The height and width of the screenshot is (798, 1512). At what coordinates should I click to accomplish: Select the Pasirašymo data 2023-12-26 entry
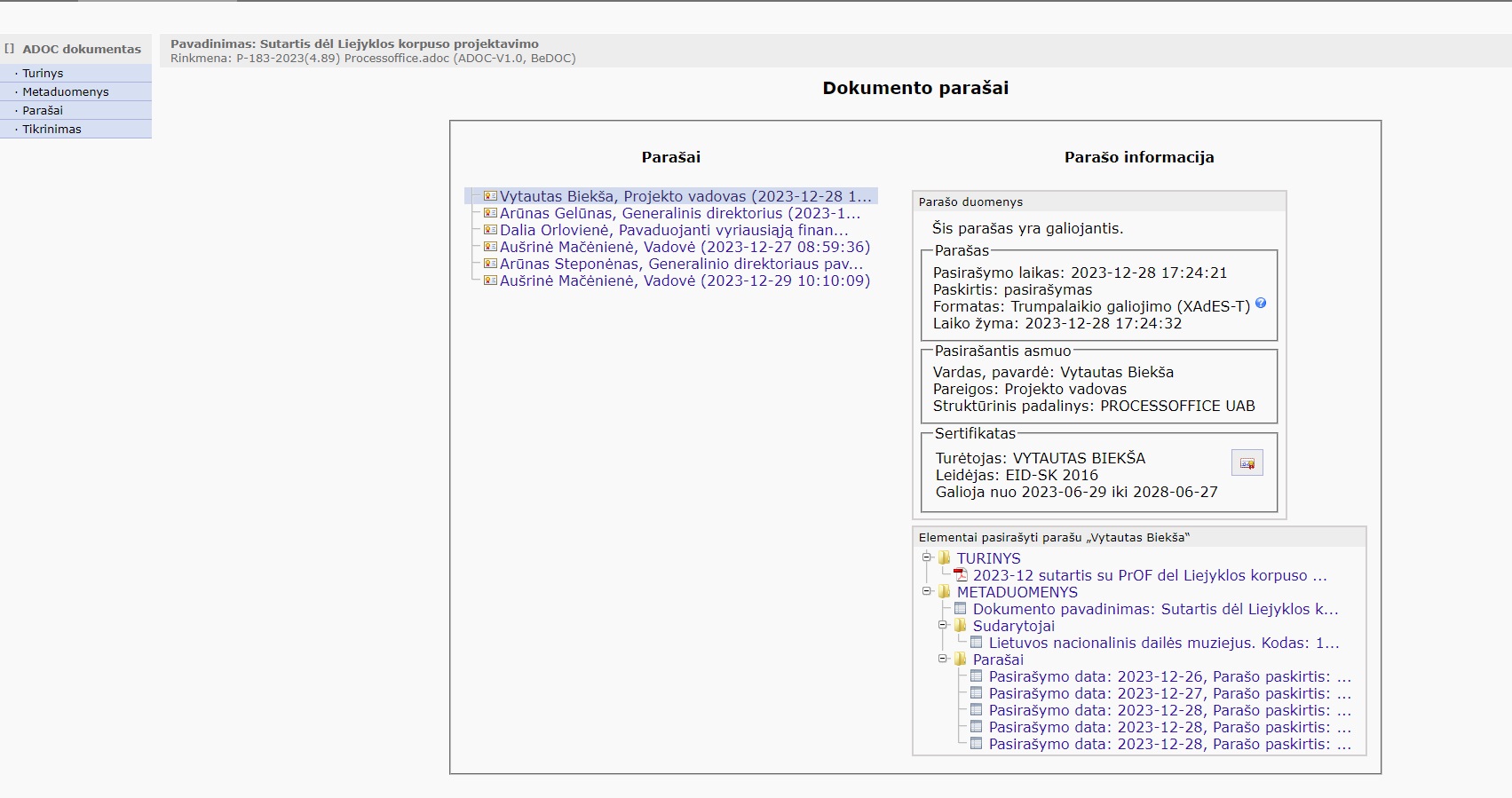click(1169, 676)
